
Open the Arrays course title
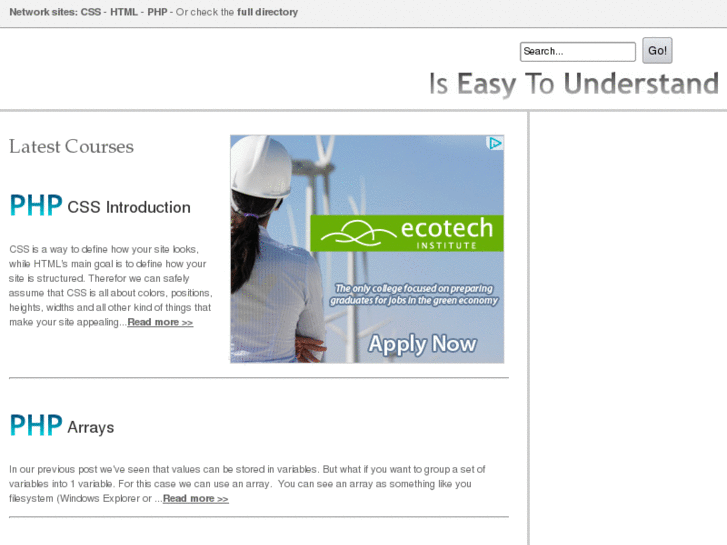(91, 427)
